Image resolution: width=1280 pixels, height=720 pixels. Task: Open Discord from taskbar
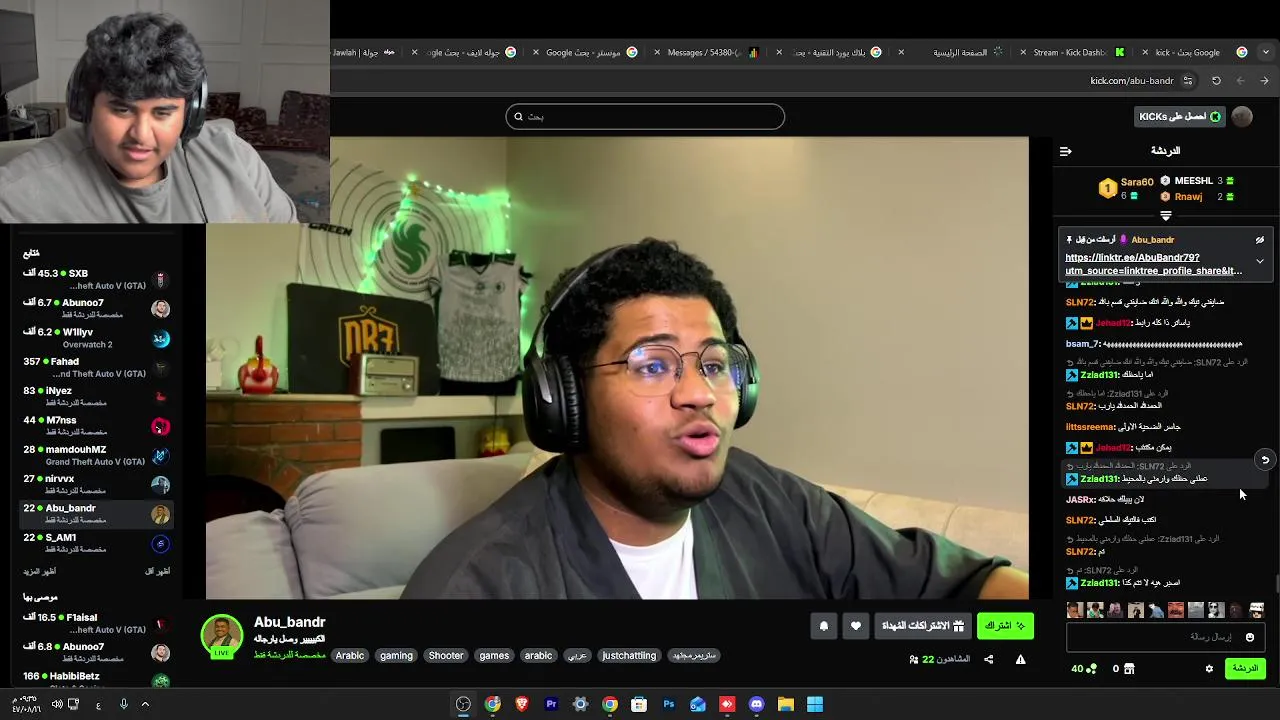(x=757, y=705)
